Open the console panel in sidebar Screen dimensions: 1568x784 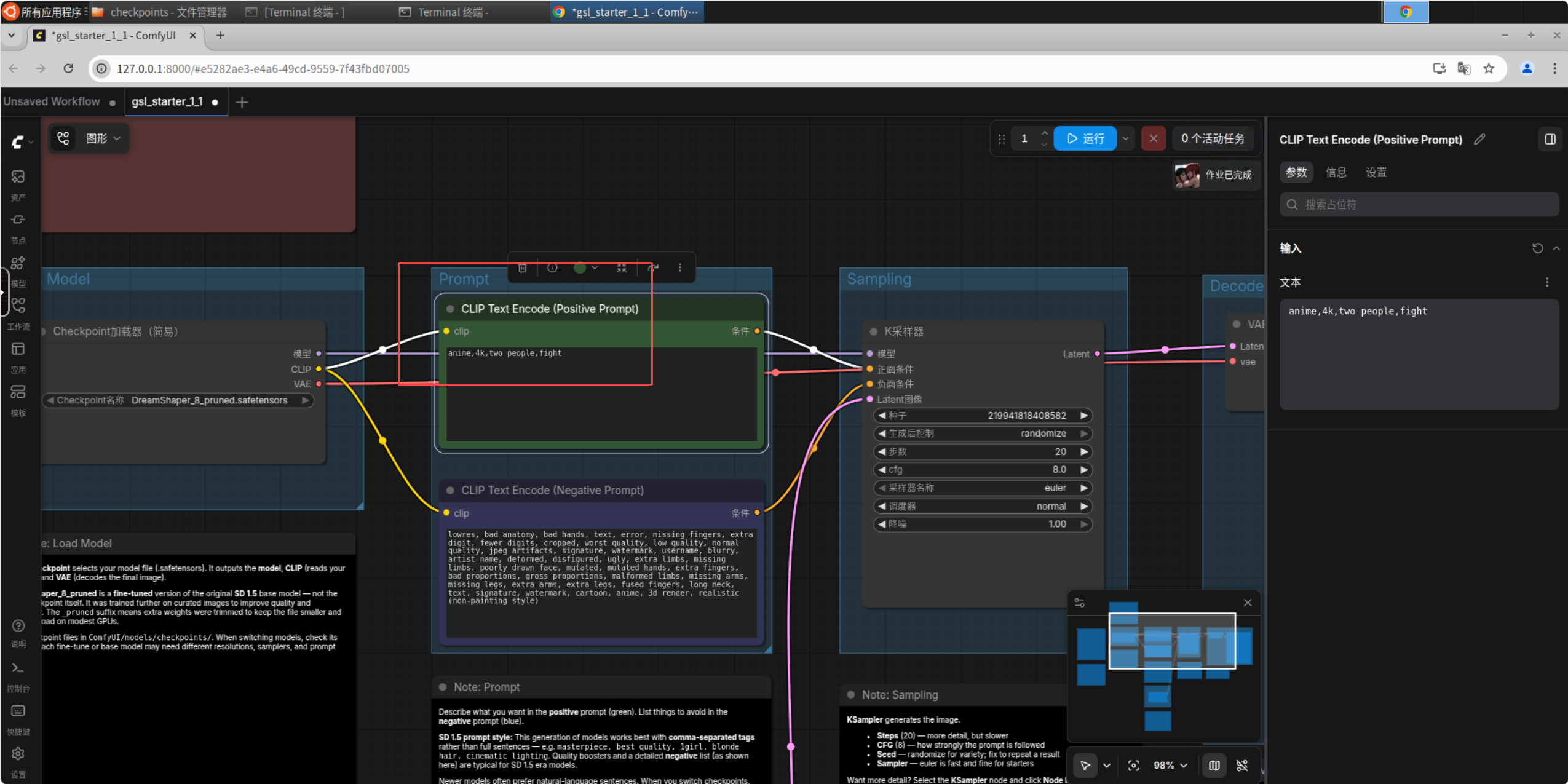(x=18, y=675)
